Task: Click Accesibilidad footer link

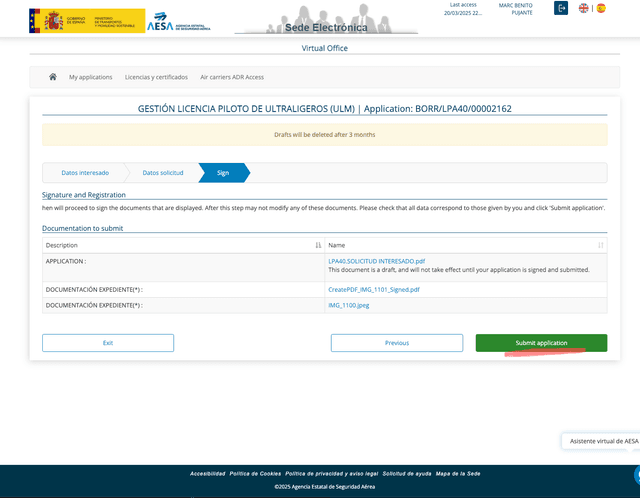Action: tap(207, 474)
